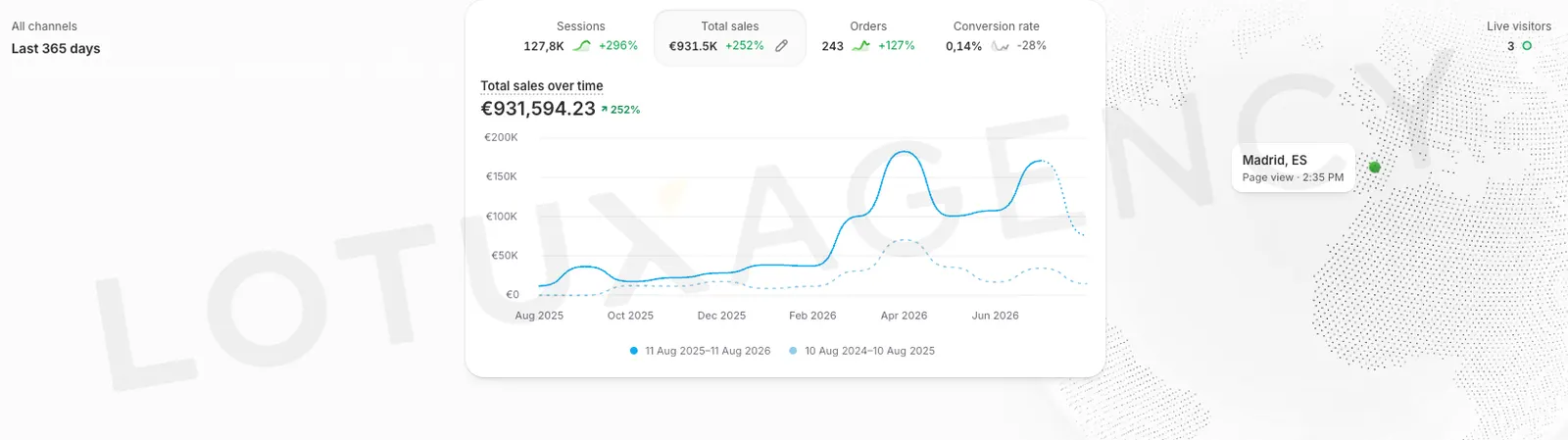Click the +296% sessions change value
Viewport: 1568px width, 440px height.
[618, 46]
